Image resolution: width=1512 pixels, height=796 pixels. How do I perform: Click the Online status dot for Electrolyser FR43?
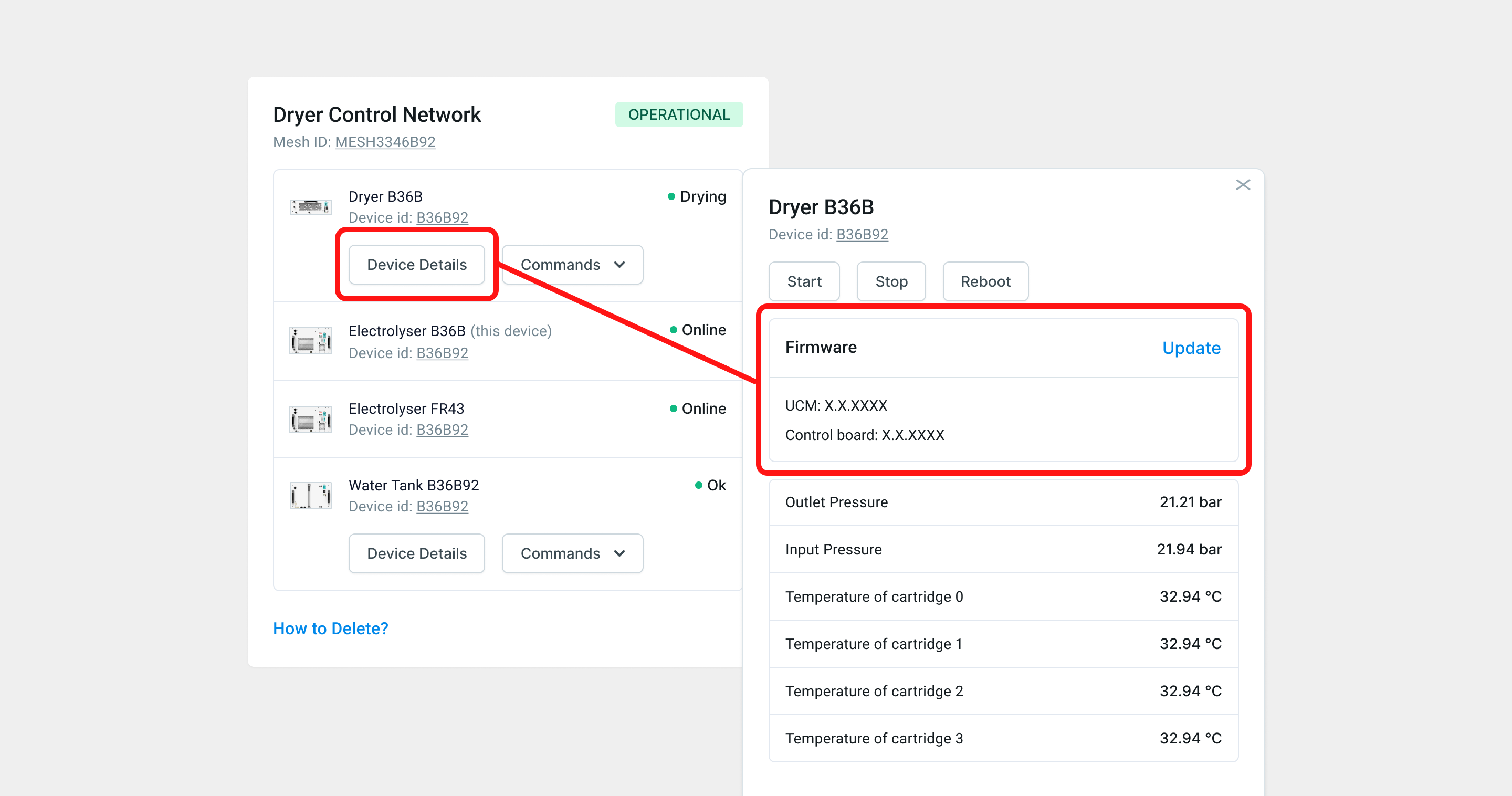pyautogui.click(x=673, y=408)
